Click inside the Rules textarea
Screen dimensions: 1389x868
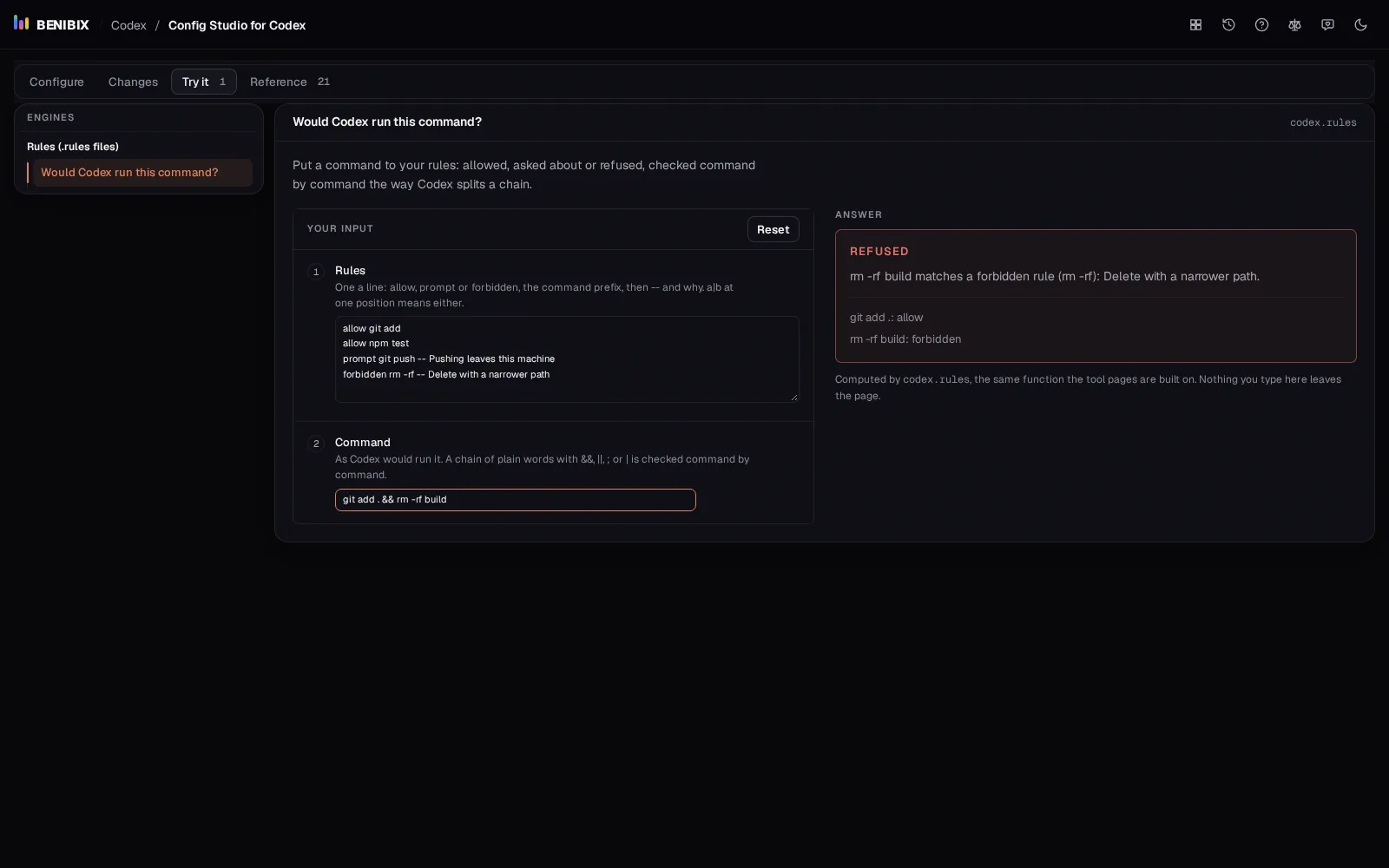click(567, 359)
